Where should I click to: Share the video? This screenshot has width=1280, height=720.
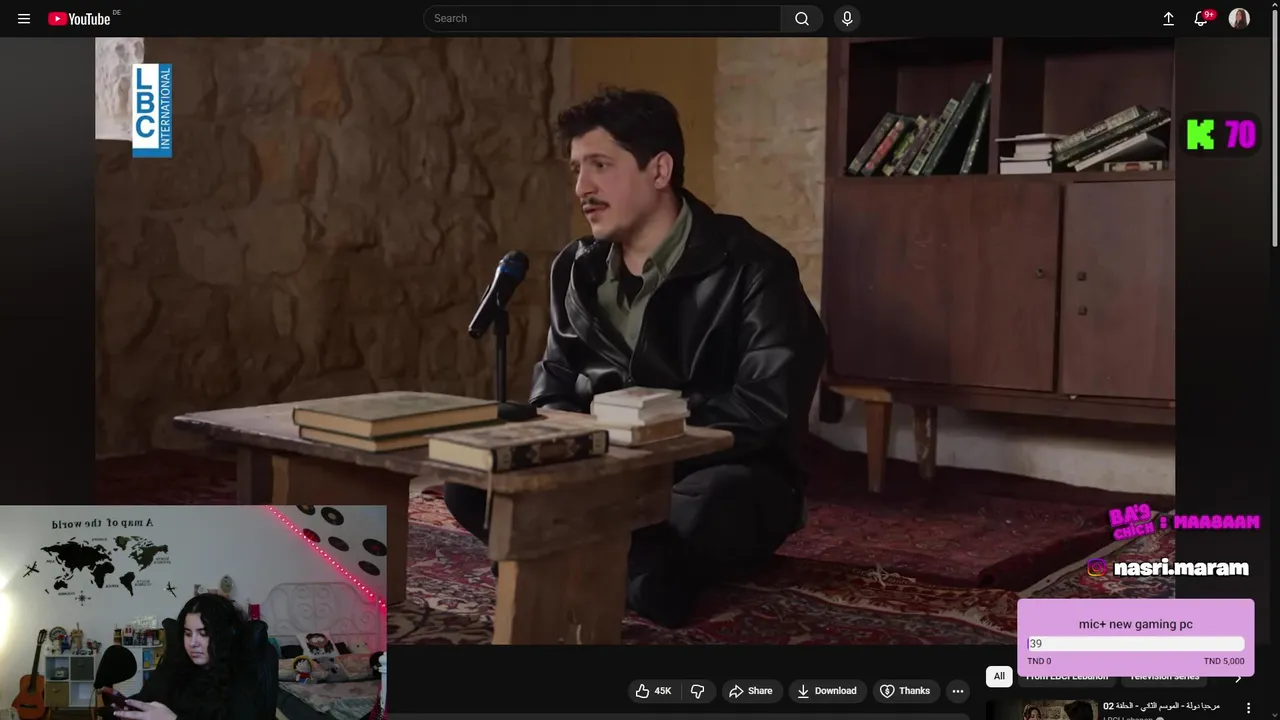[x=751, y=691]
